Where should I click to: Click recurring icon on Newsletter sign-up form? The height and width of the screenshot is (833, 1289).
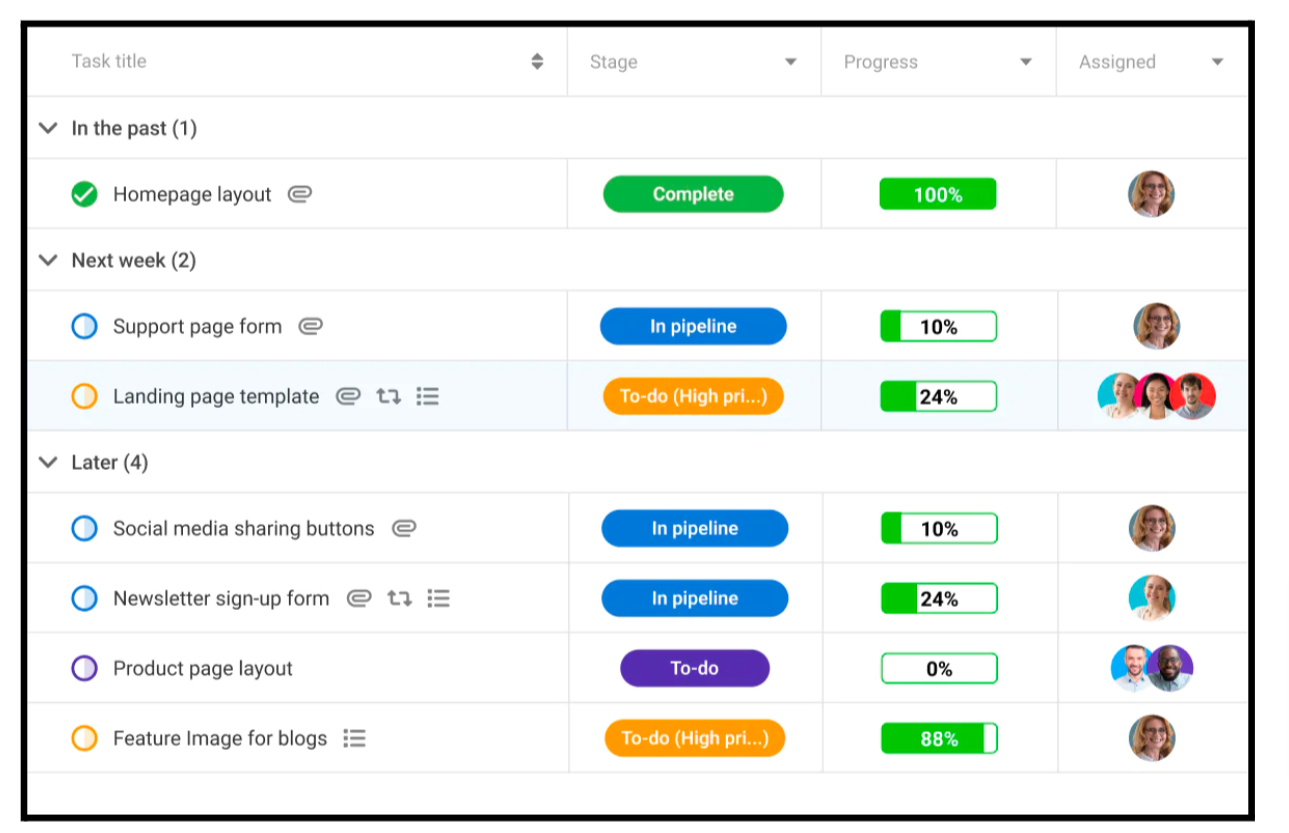click(399, 599)
